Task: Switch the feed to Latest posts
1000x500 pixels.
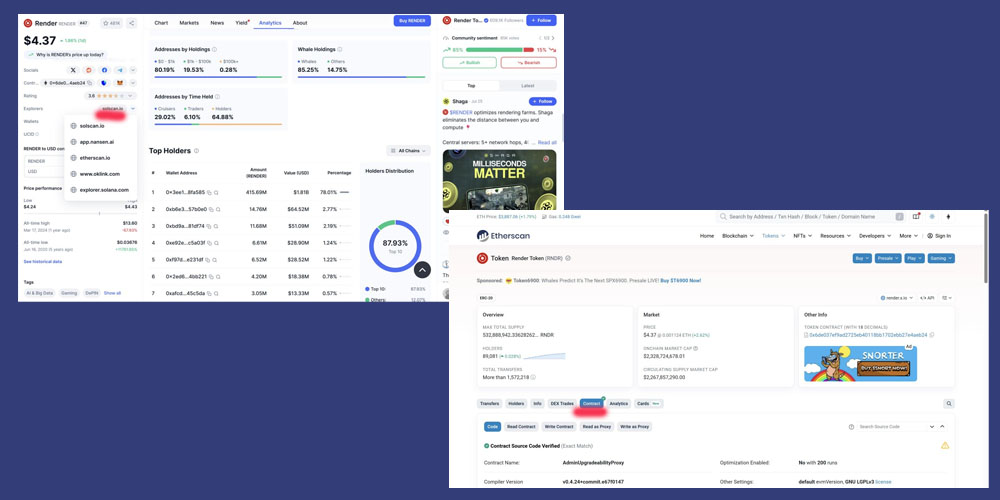Action: (x=526, y=86)
